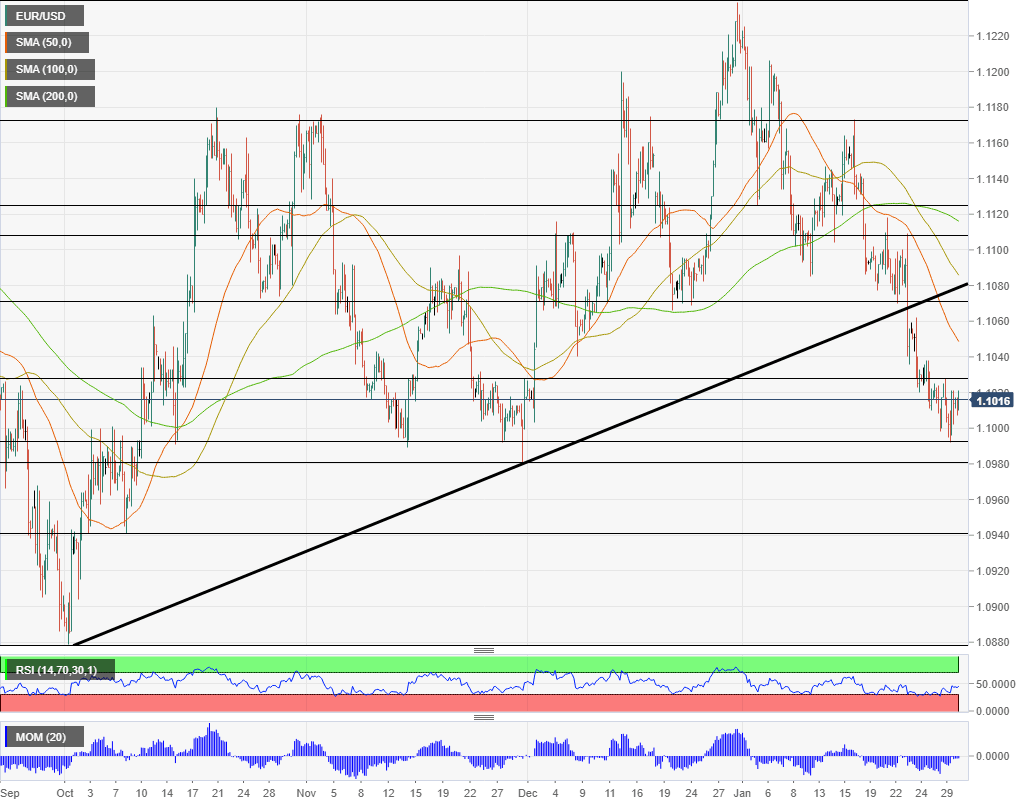Click the 1.0940 price axis label
This screenshot has height=806, width=1033.
click(x=993, y=535)
